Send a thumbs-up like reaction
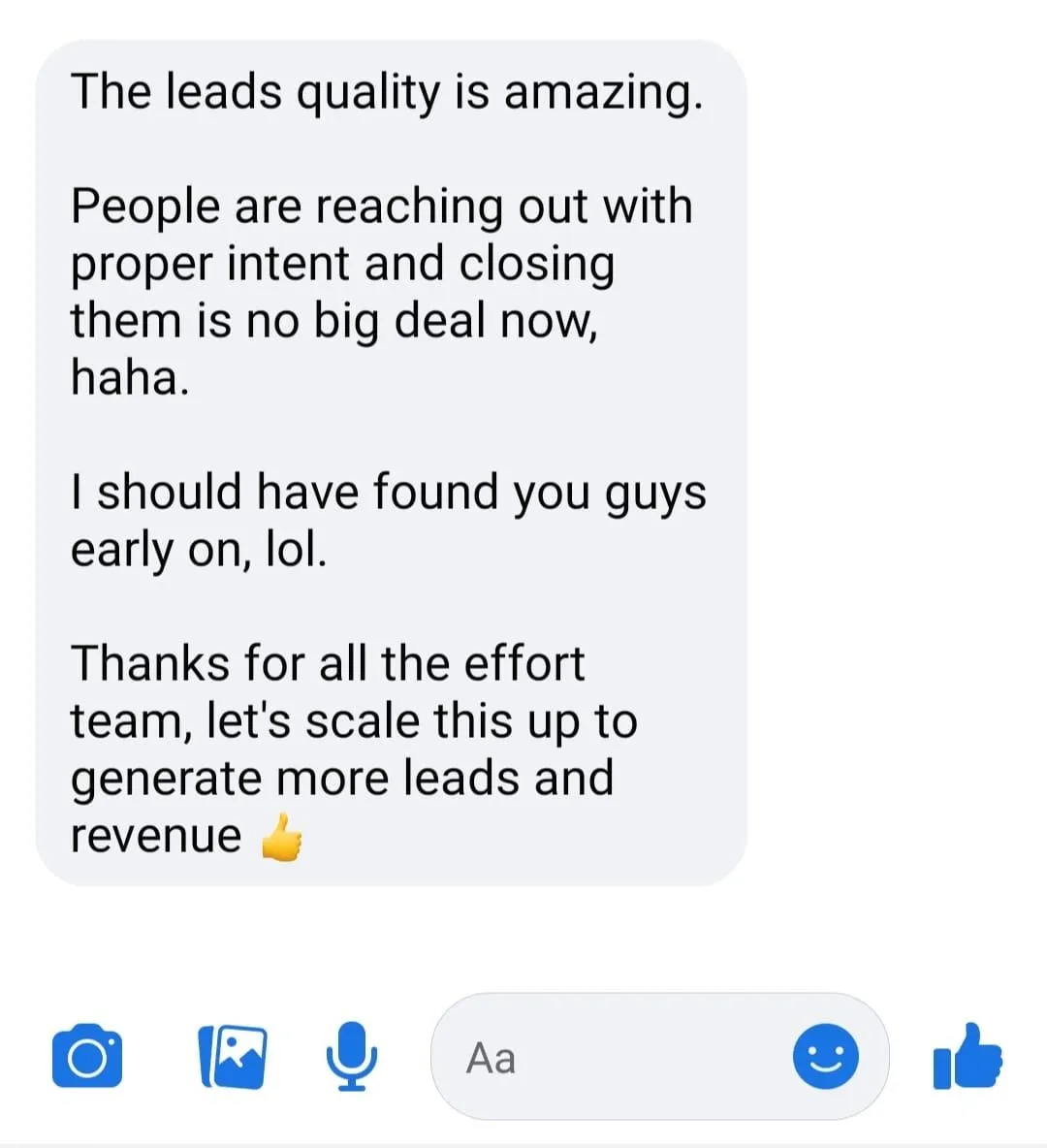Image resolution: width=1047 pixels, height=1148 pixels. pos(968,1056)
